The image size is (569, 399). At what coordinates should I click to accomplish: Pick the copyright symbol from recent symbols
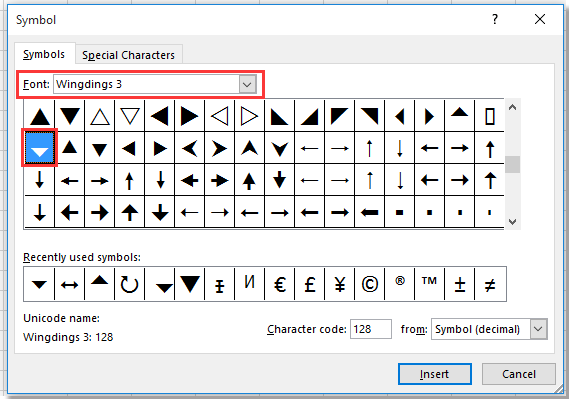coord(370,284)
